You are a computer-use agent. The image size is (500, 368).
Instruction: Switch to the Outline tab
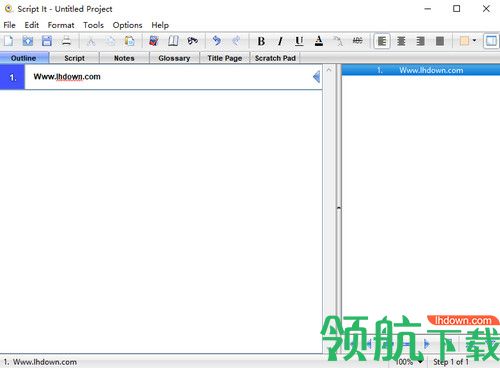click(24, 58)
